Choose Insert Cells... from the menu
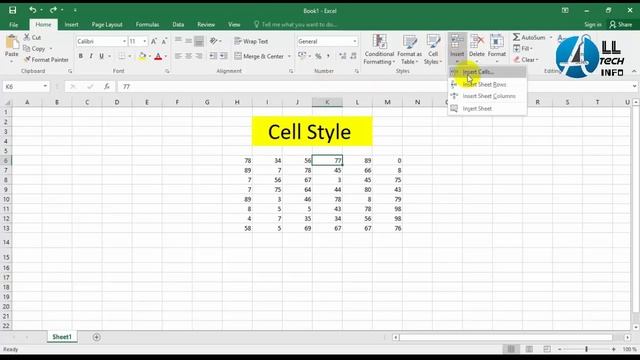Image resolution: width=640 pixels, height=360 pixels. point(487,72)
